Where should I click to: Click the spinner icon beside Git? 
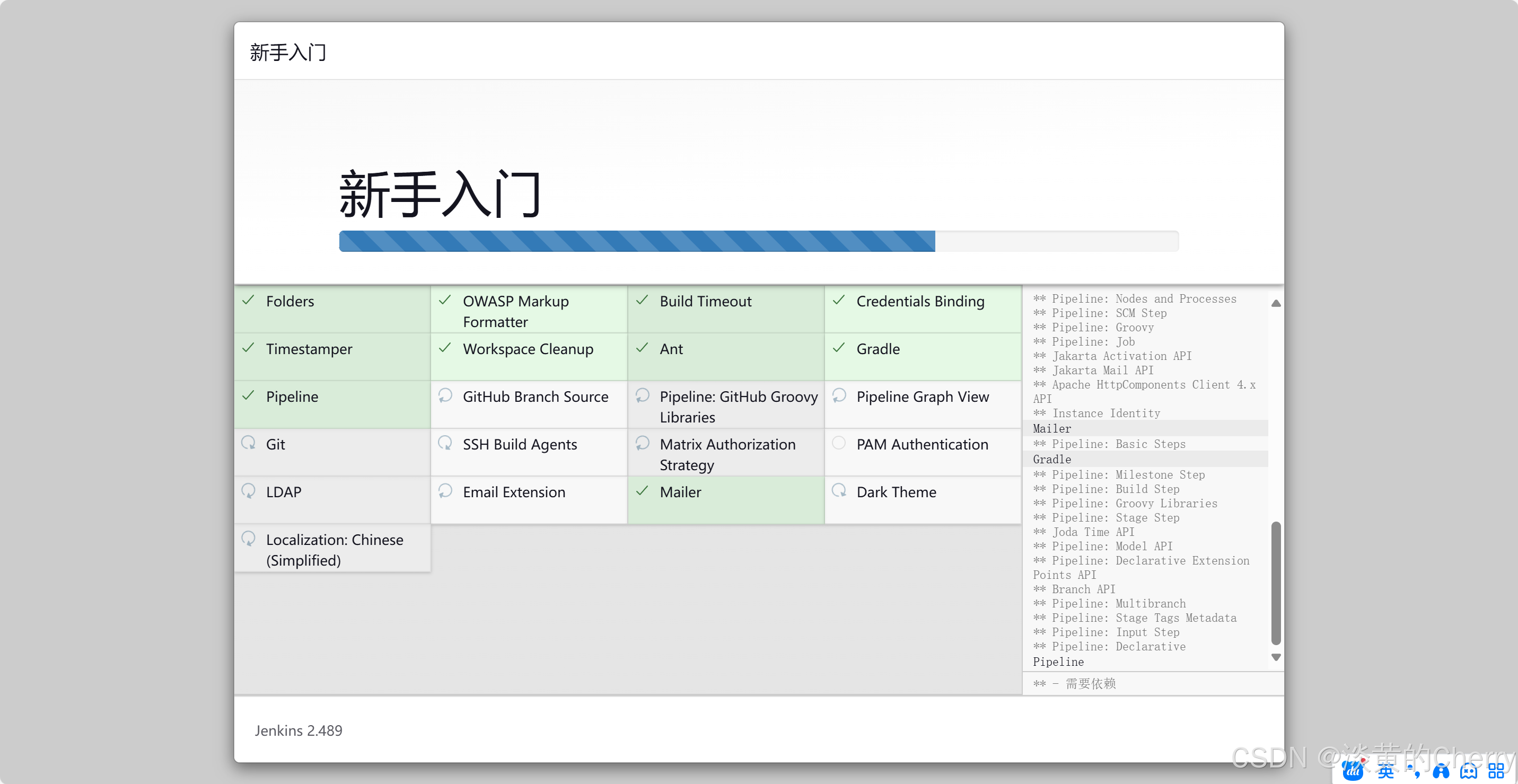point(248,443)
